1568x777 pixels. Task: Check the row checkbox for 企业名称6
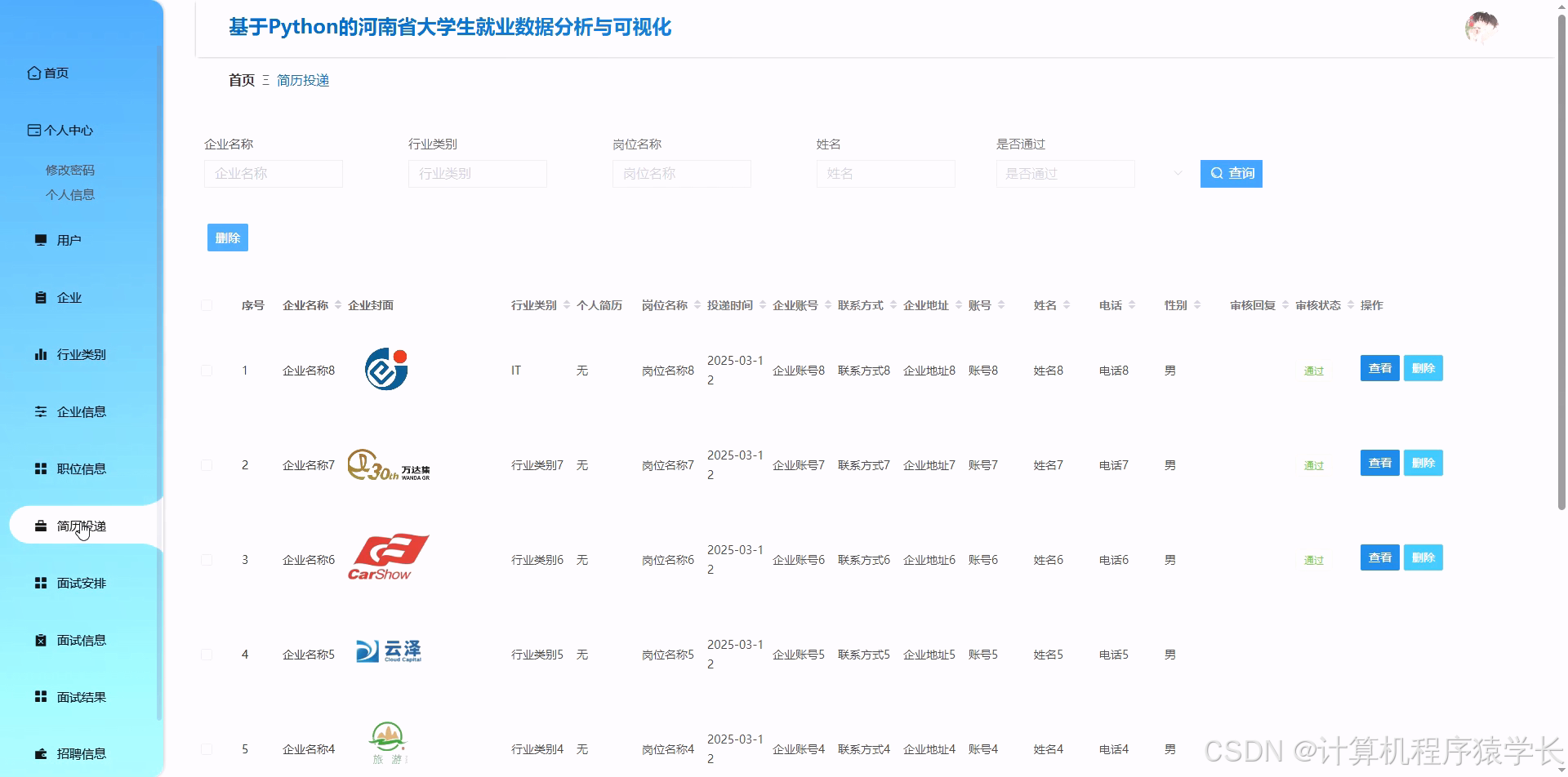207,559
